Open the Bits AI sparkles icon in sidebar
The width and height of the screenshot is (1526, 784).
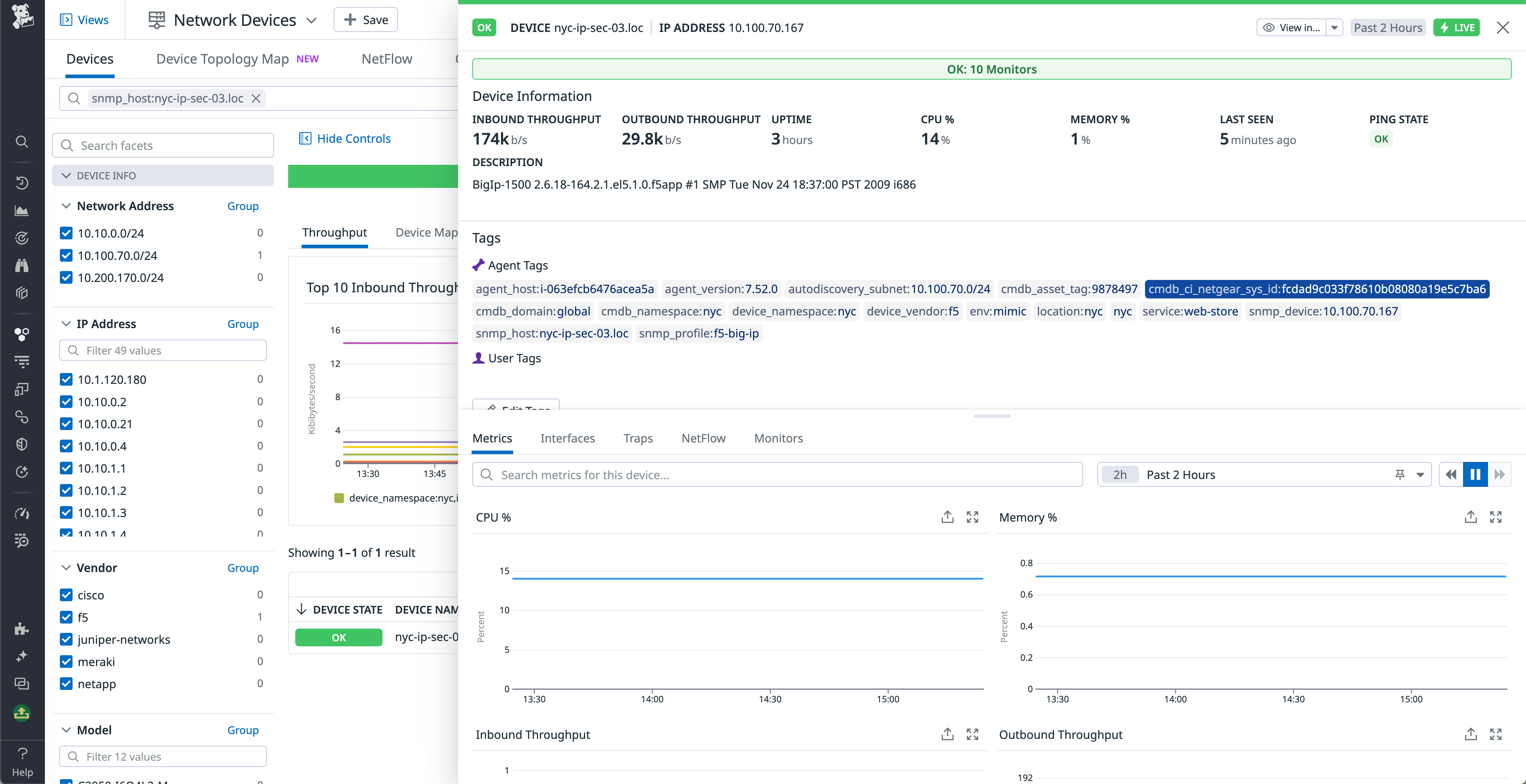22,657
